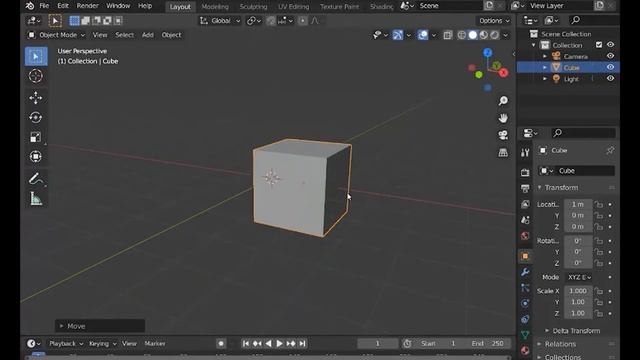This screenshot has width=640, height=360.
Task: Open the Object Data green triangle tab
Action: [x=525, y=335]
